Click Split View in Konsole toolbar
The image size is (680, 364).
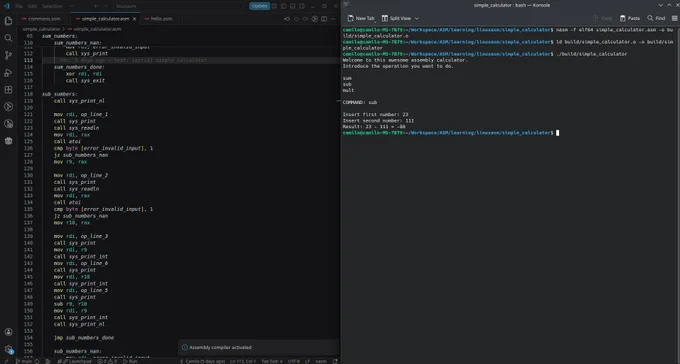[x=396, y=18]
